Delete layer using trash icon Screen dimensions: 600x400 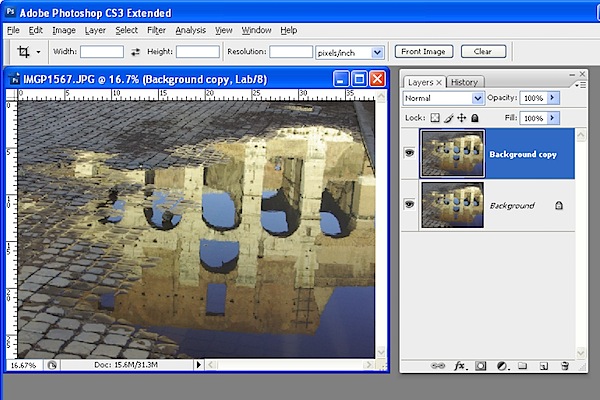point(564,366)
